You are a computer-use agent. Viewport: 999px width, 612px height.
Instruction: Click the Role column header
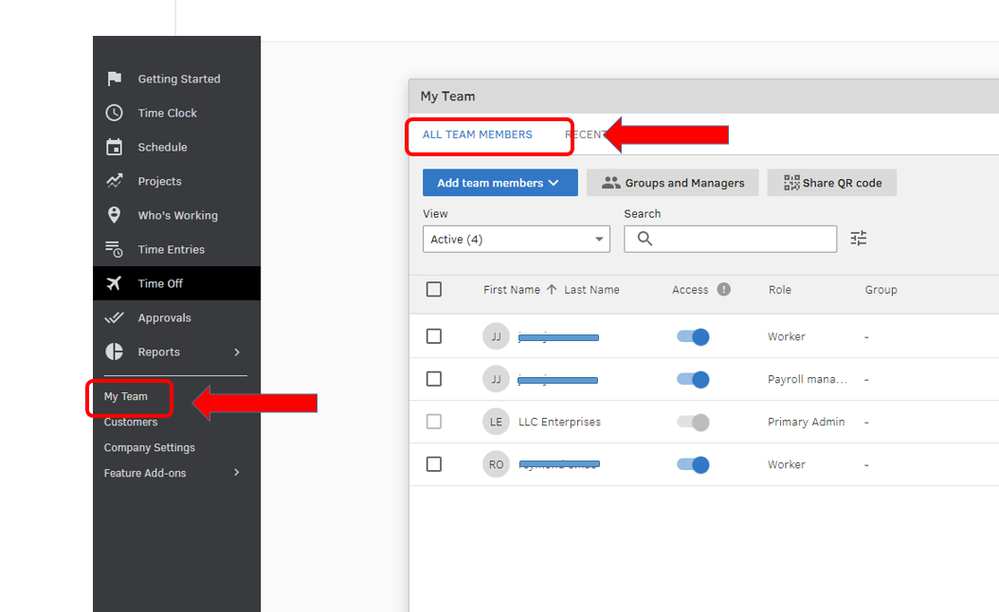[x=780, y=290]
